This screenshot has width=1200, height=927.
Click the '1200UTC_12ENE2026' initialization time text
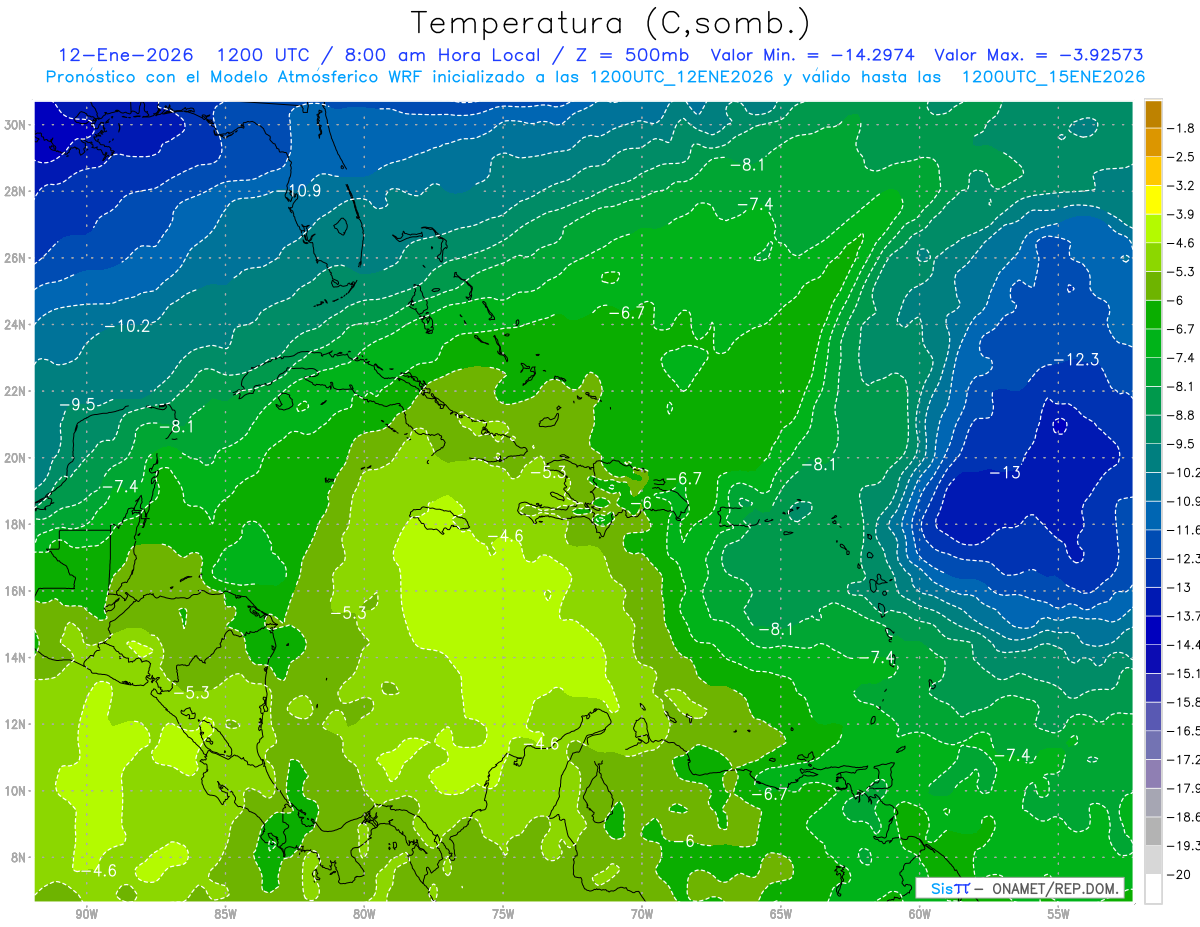[x=681, y=77]
